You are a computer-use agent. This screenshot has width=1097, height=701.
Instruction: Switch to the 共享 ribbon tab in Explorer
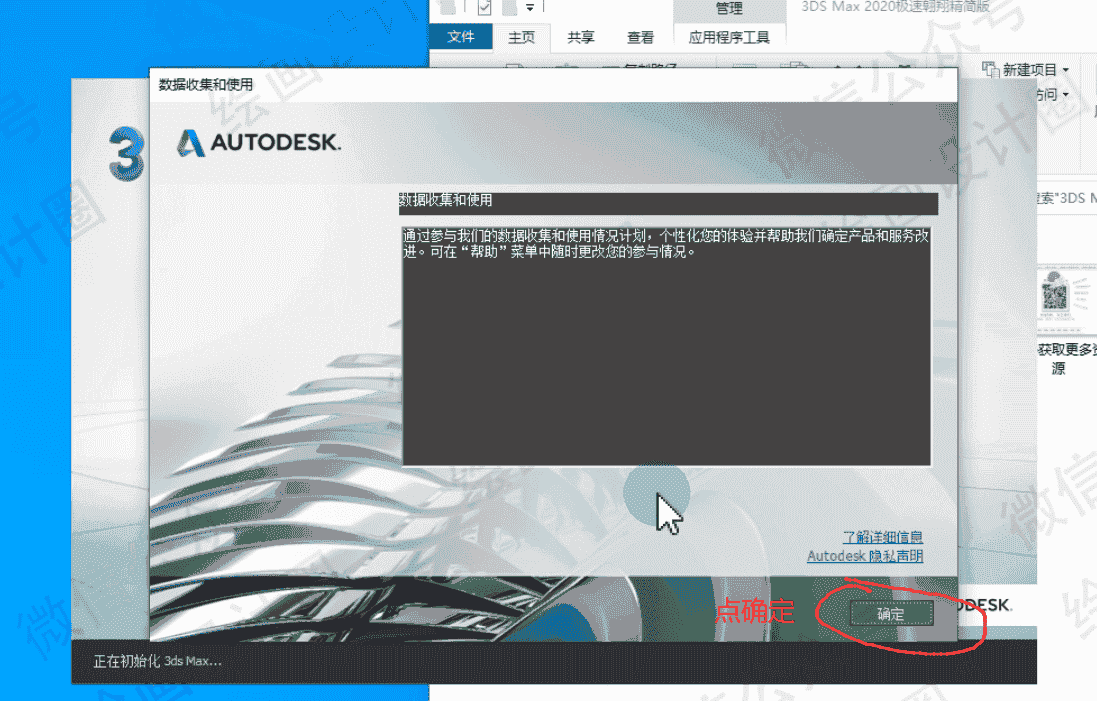point(581,37)
